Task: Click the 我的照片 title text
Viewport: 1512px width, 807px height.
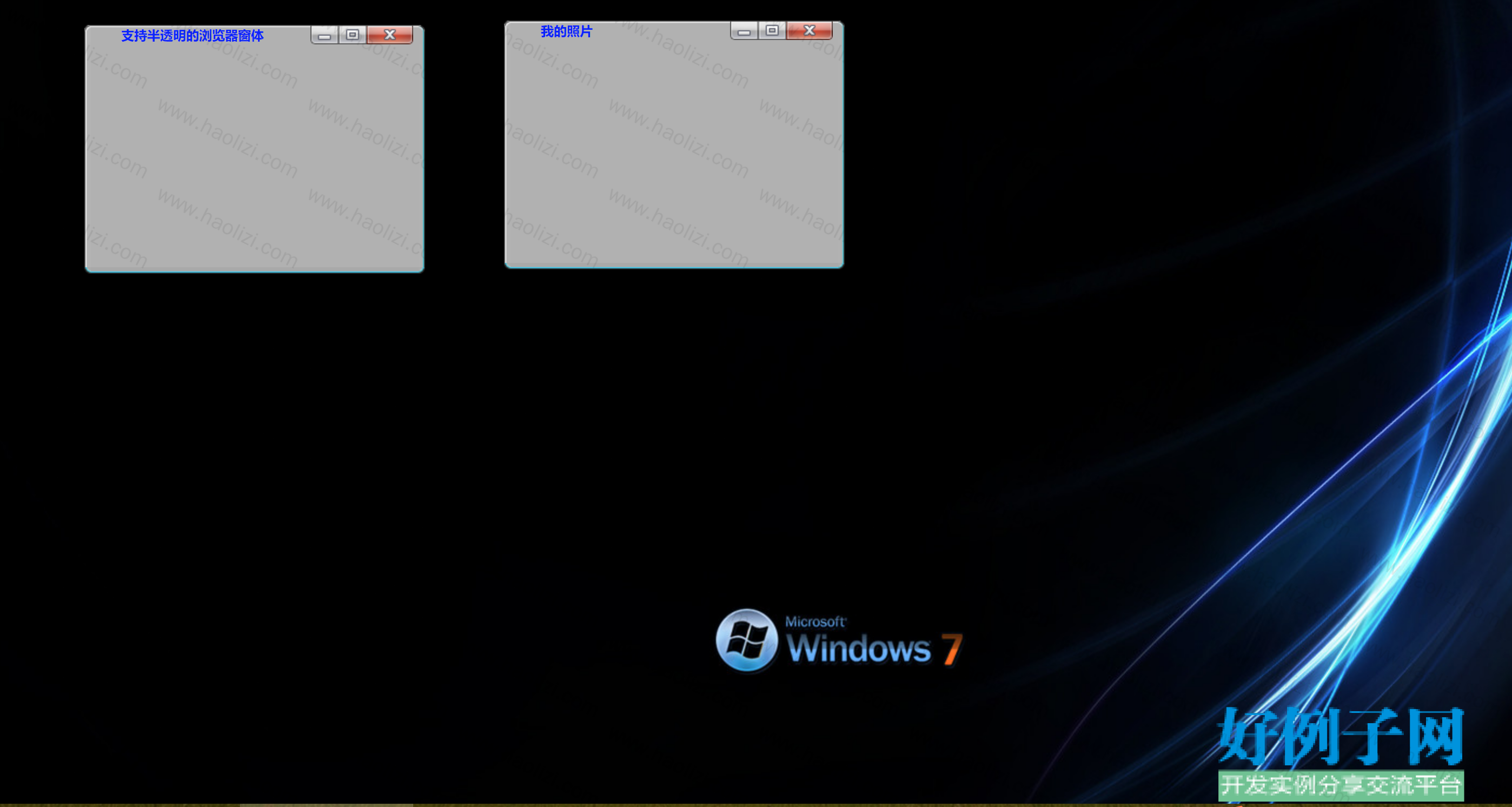Action: 566,32
